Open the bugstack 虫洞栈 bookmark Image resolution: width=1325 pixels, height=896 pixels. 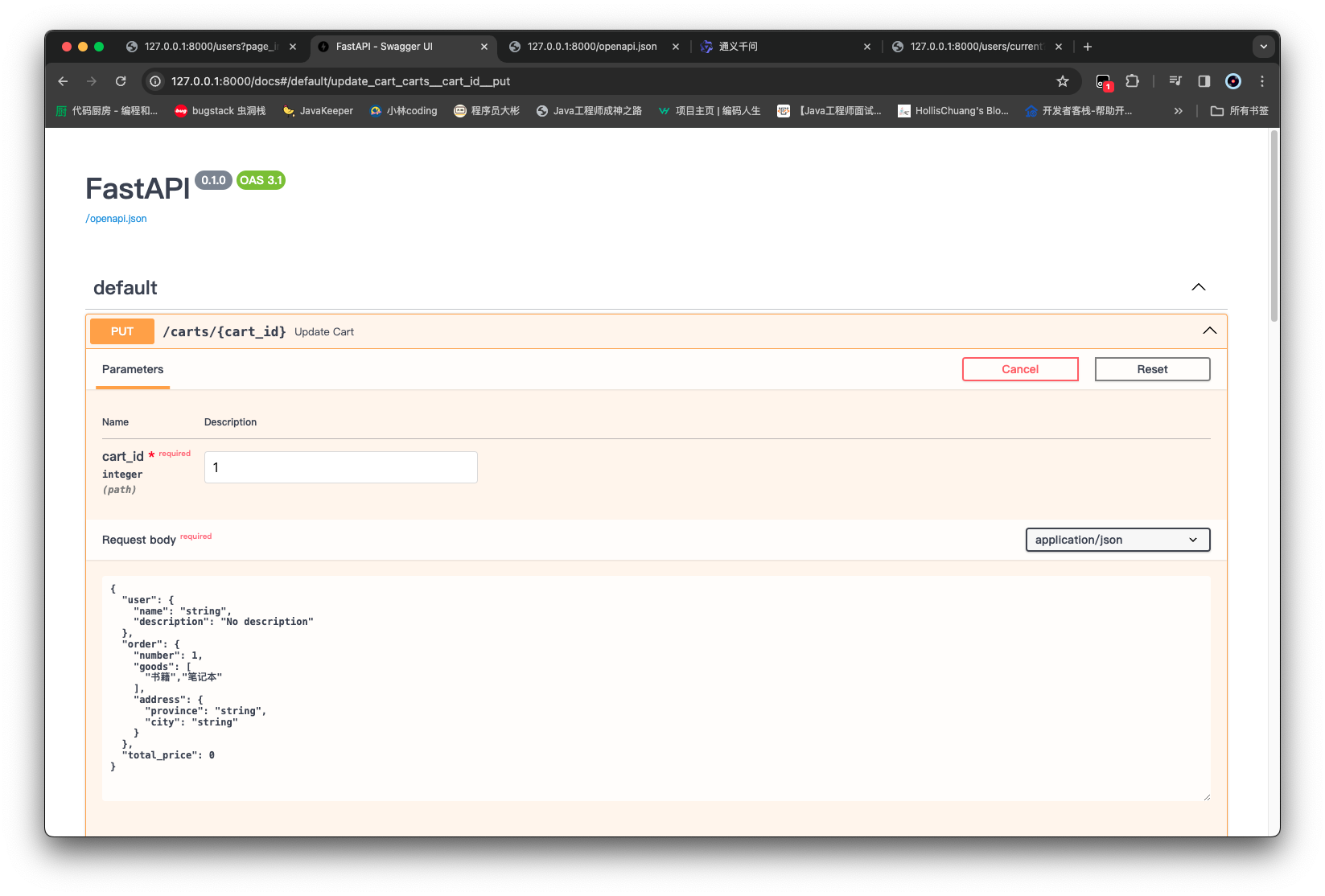coord(220,111)
